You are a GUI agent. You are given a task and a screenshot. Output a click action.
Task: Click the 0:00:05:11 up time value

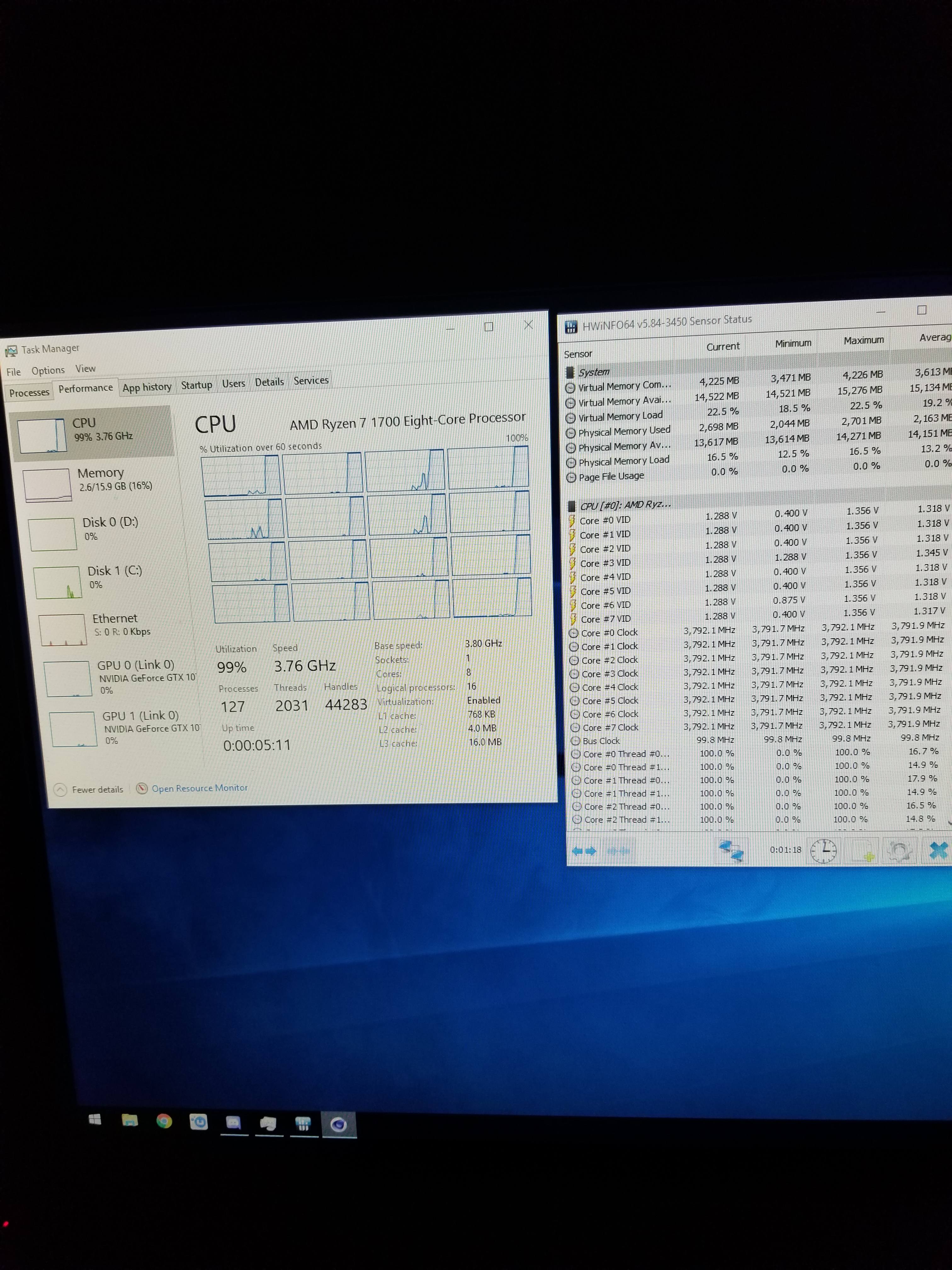coord(257,746)
